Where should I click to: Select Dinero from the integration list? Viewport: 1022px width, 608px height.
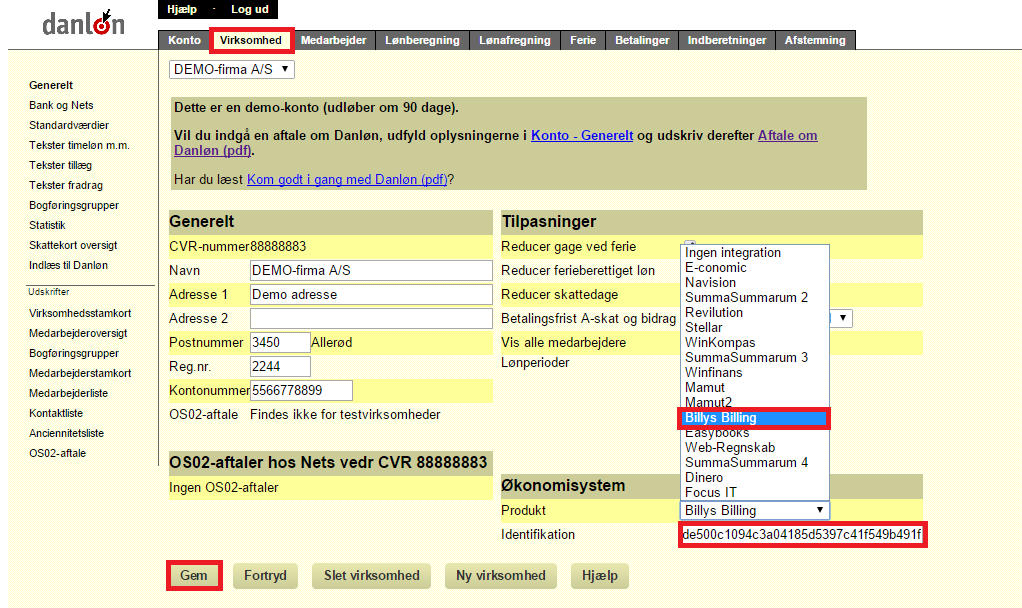704,478
